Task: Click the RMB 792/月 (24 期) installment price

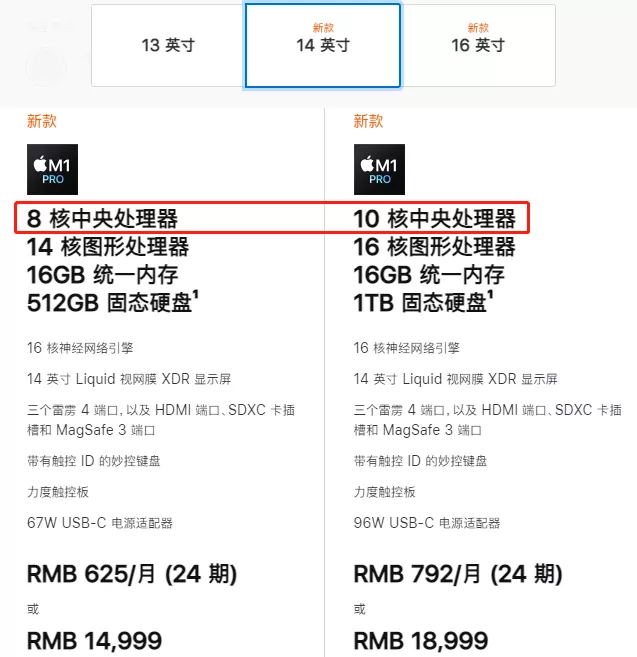Action: click(x=458, y=574)
